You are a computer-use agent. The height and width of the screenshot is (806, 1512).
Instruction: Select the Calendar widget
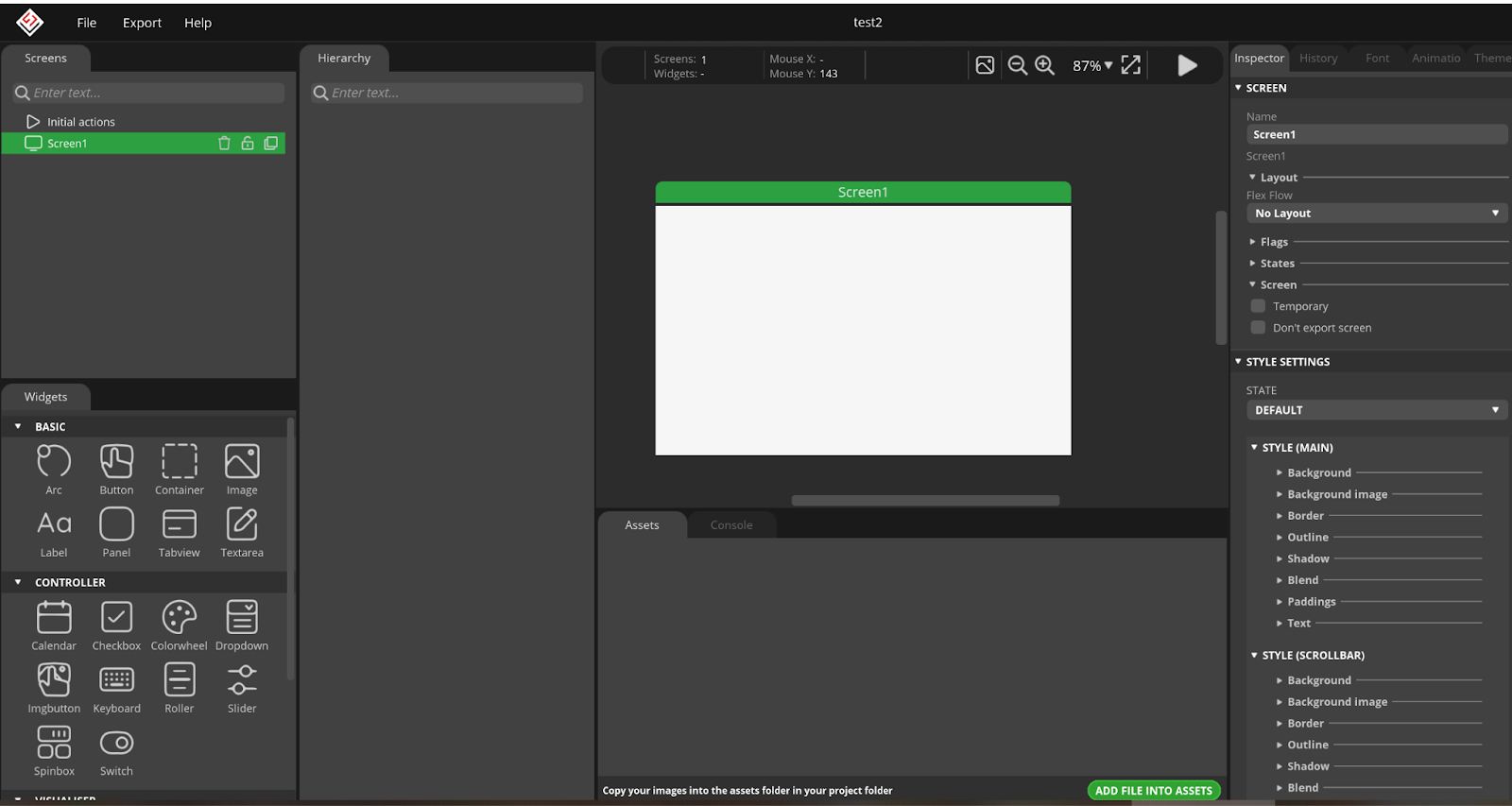pos(54,626)
